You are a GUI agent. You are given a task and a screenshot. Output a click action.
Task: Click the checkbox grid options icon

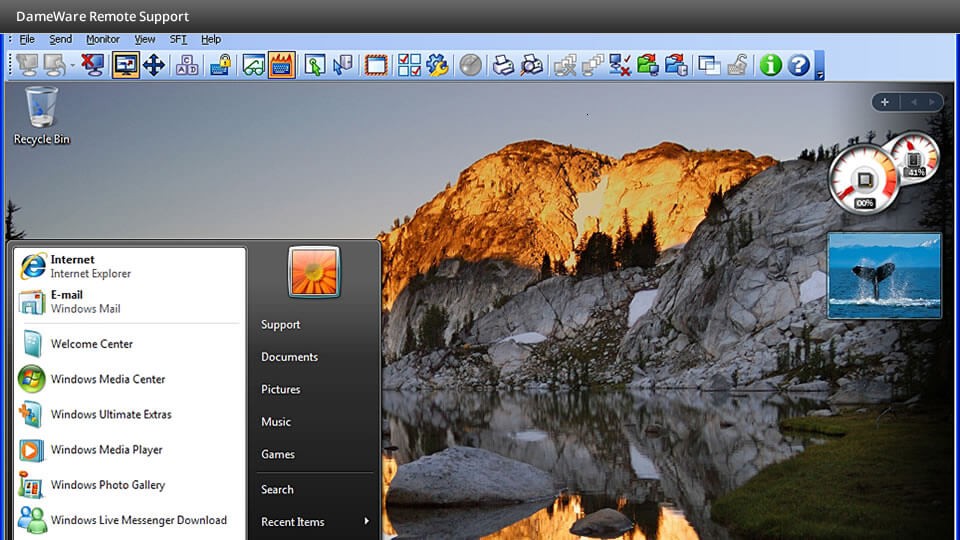click(409, 65)
